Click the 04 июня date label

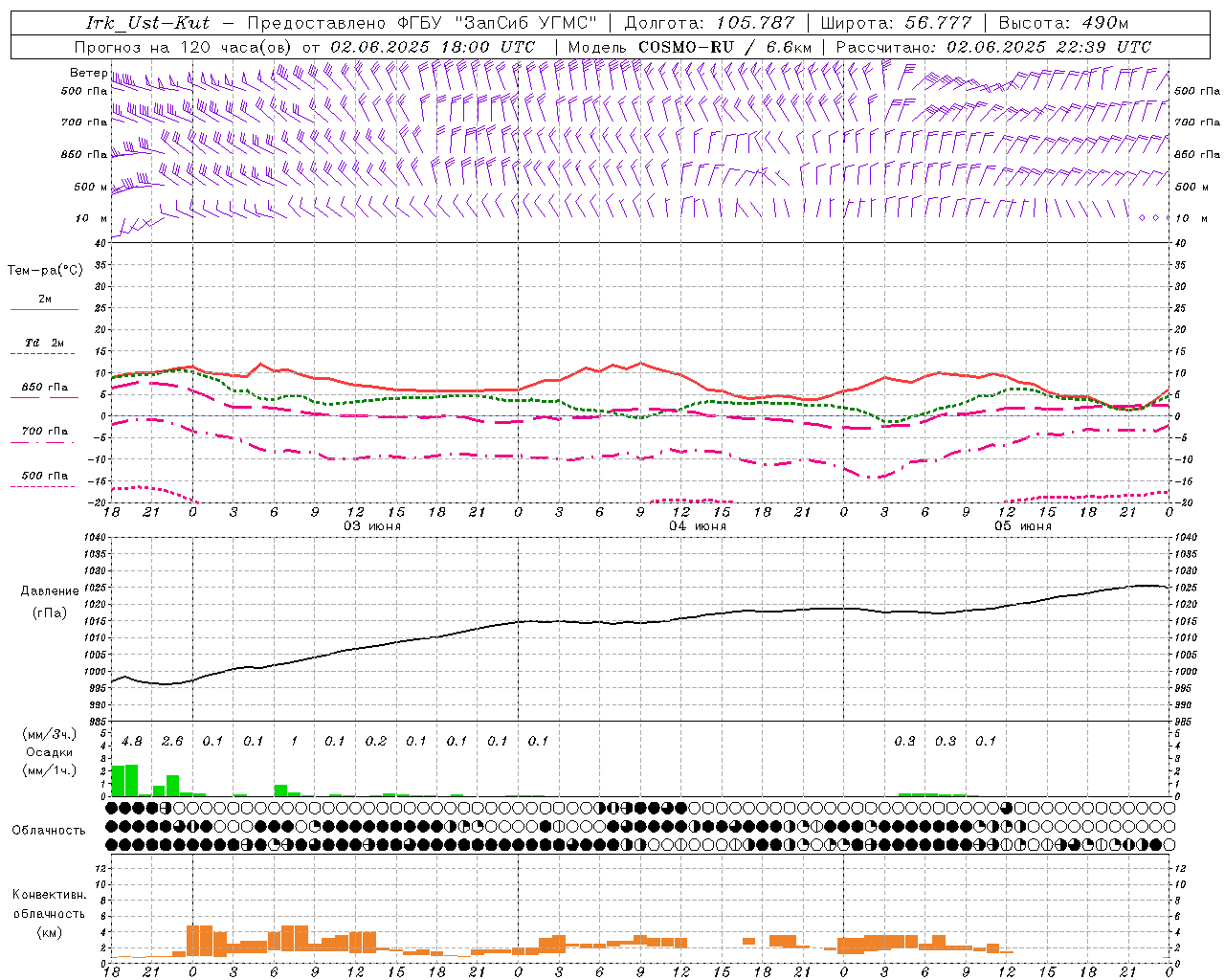click(698, 526)
